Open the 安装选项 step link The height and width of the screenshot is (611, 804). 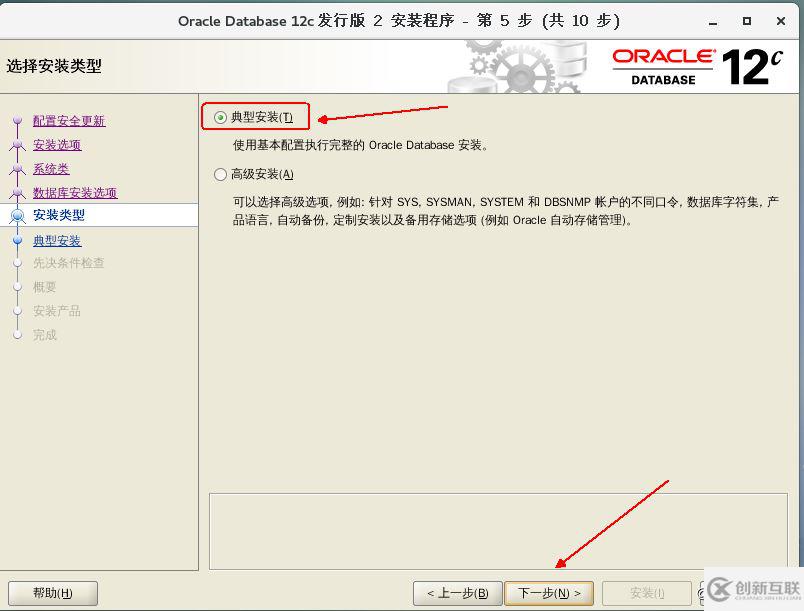coord(57,145)
